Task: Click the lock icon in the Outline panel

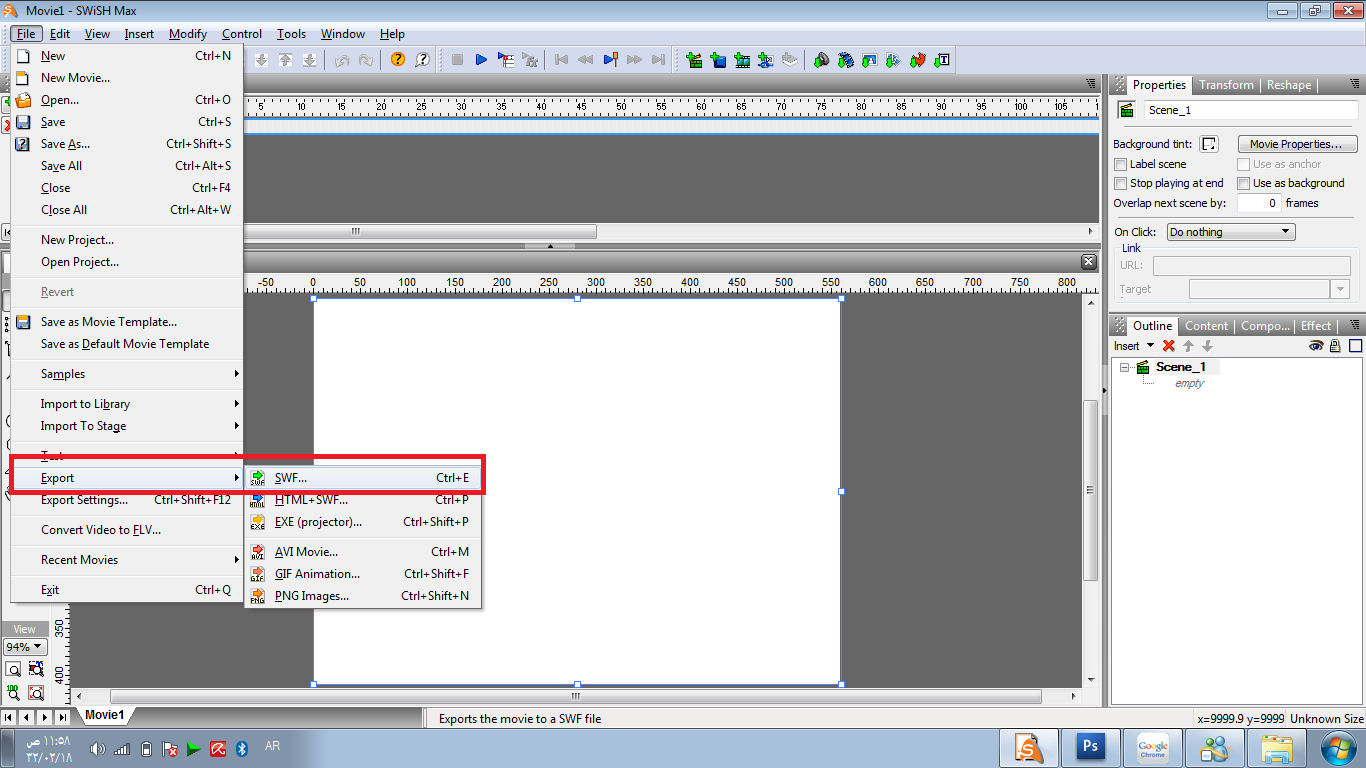Action: (1335, 346)
